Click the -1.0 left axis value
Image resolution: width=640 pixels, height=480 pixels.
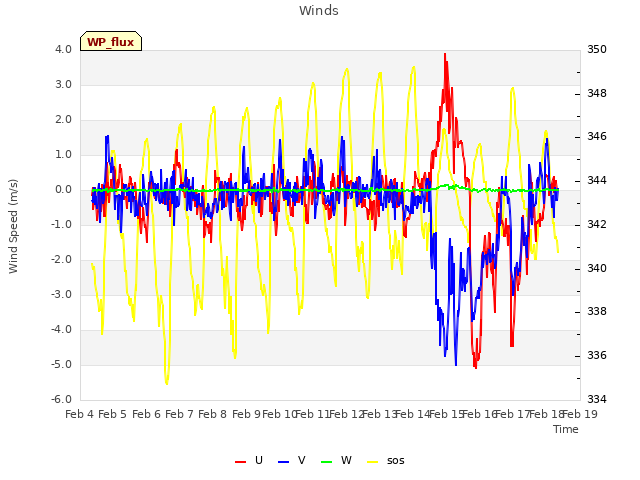tap(61, 224)
